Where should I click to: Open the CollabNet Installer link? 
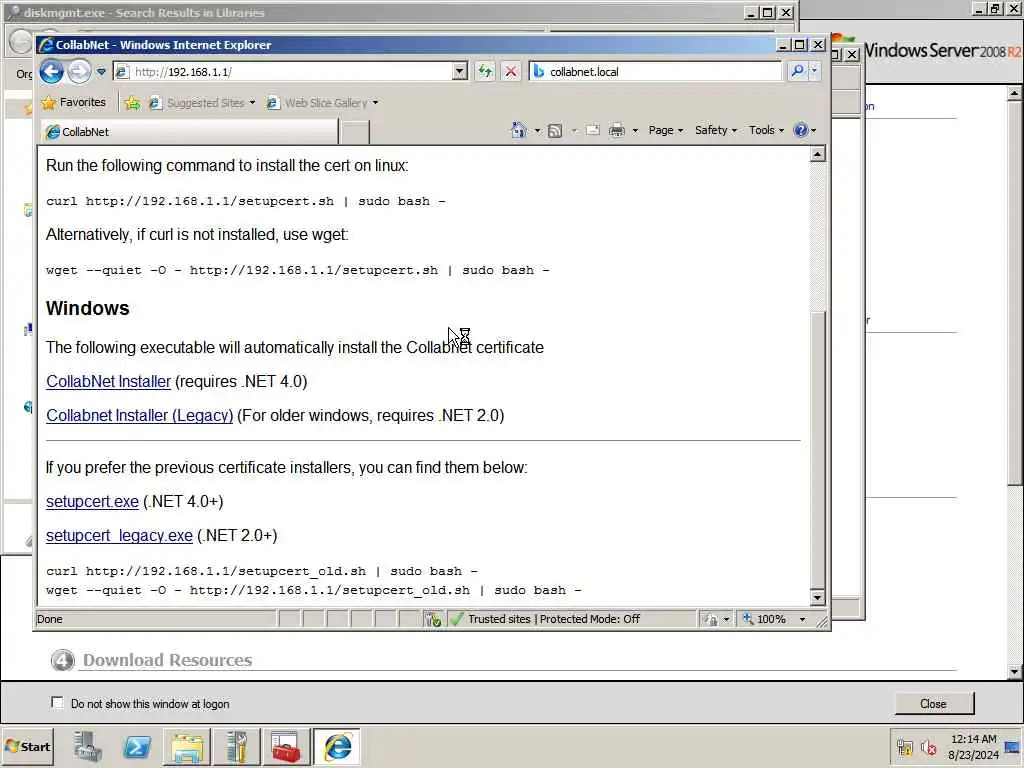108,381
